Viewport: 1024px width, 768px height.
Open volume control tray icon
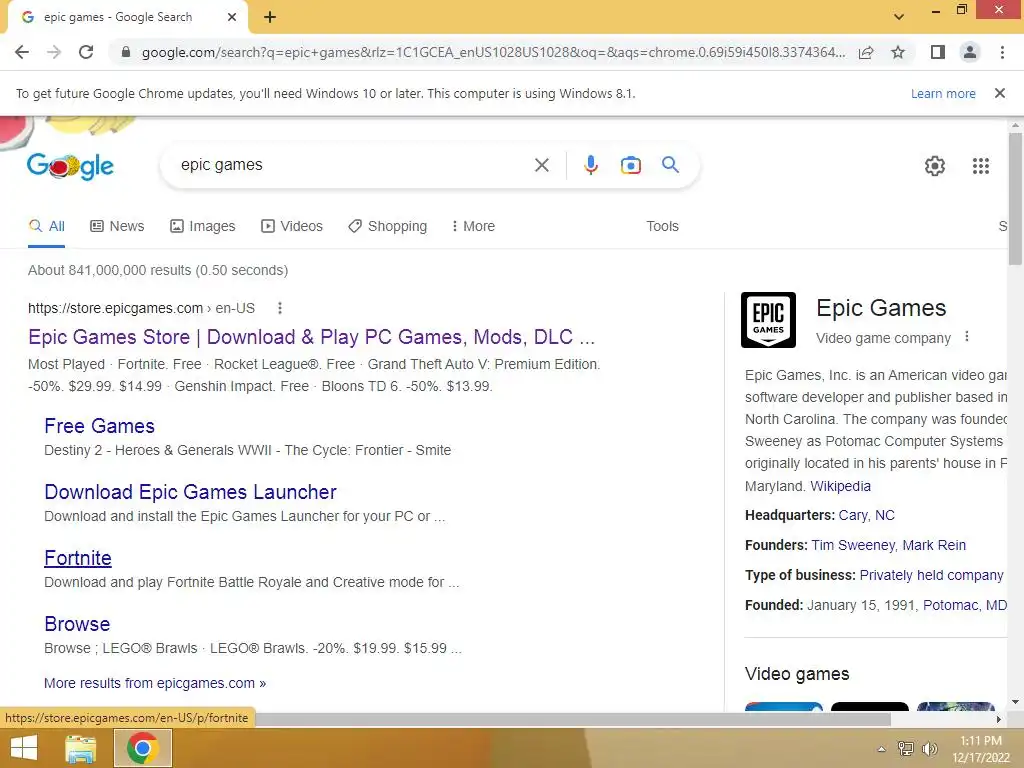click(x=929, y=749)
